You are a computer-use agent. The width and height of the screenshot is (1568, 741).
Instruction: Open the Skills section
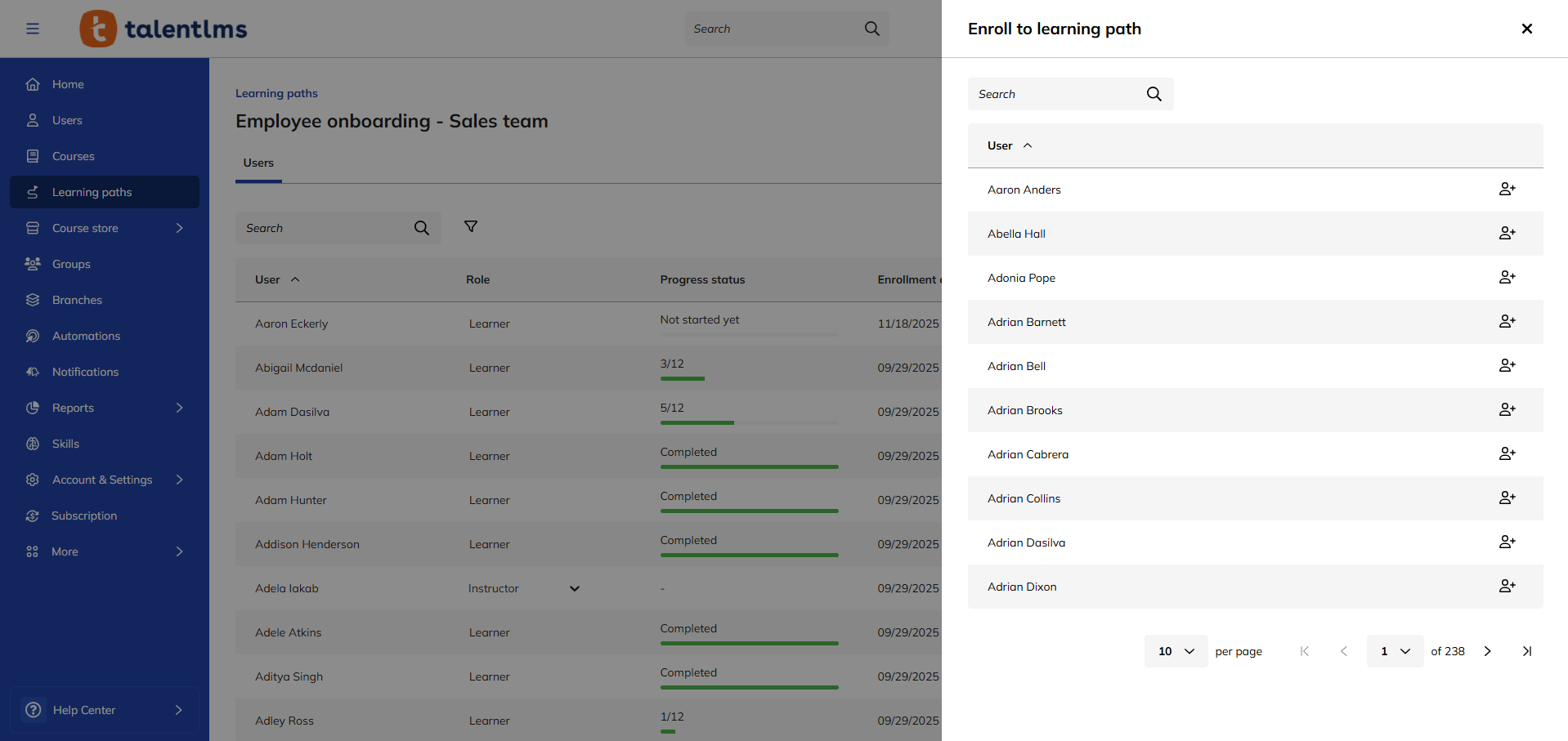pos(64,443)
